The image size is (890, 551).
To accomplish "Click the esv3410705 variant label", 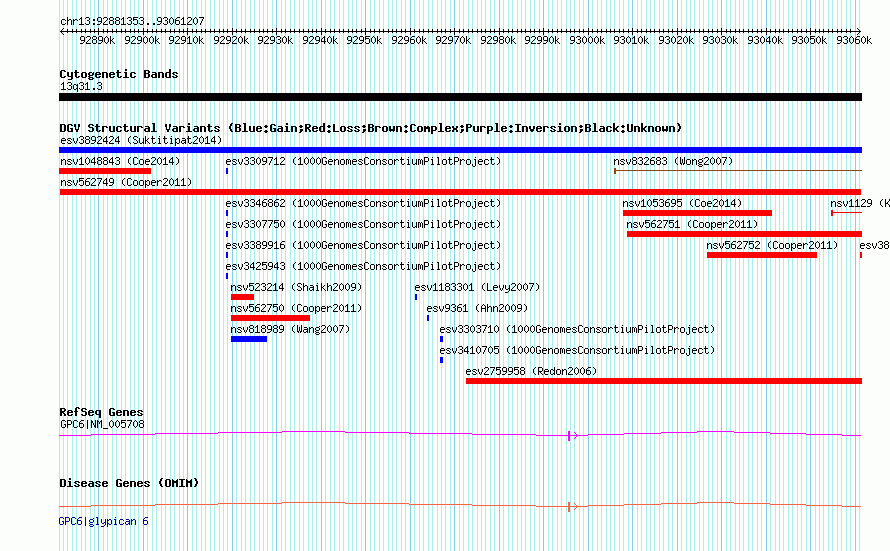I will coord(577,350).
